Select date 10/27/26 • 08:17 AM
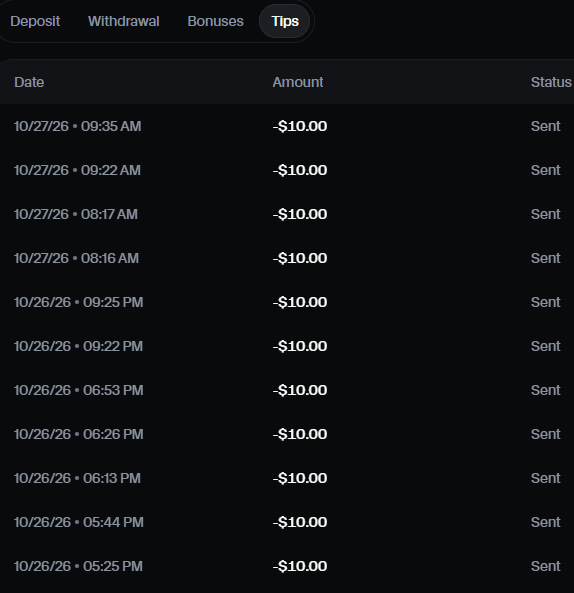Image resolution: width=574 pixels, height=593 pixels. (x=76, y=214)
